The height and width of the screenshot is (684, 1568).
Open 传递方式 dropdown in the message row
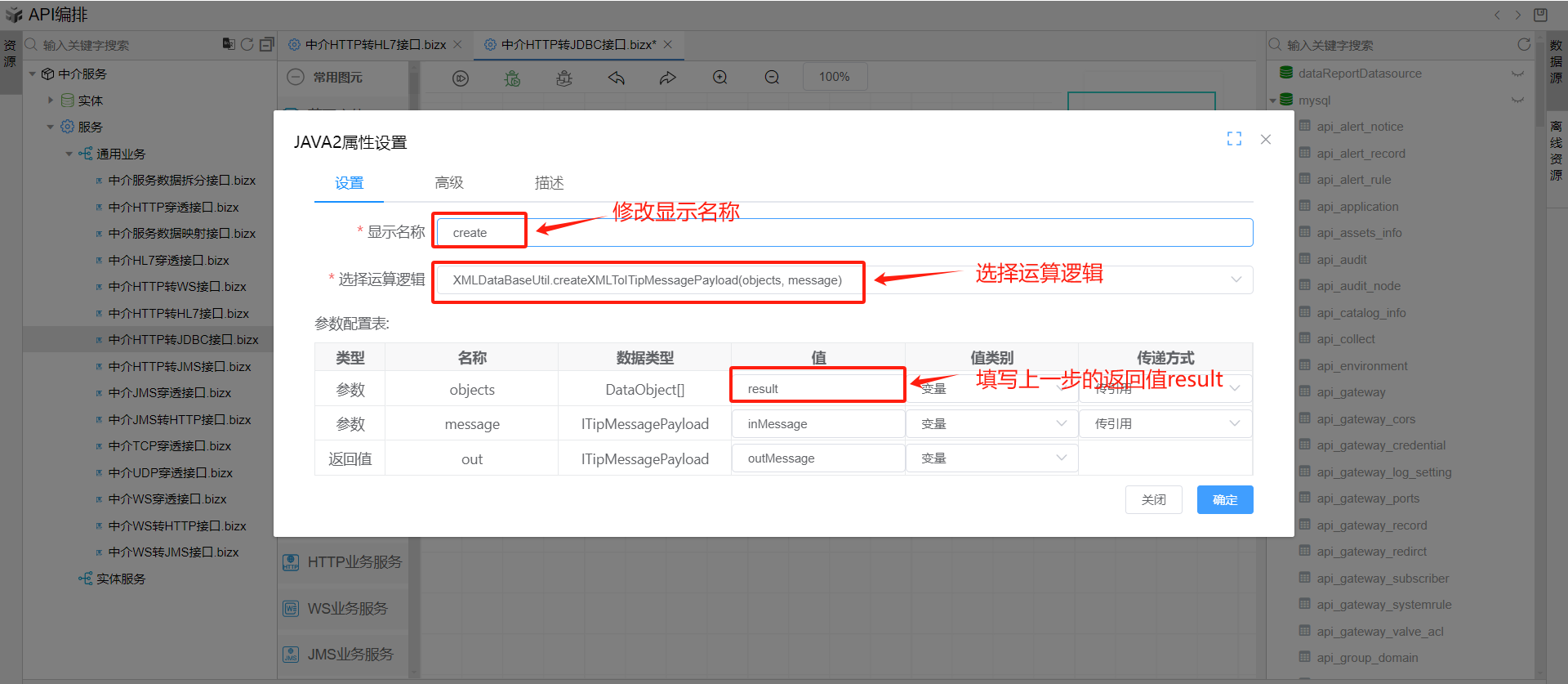pyautogui.click(x=1234, y=423)
